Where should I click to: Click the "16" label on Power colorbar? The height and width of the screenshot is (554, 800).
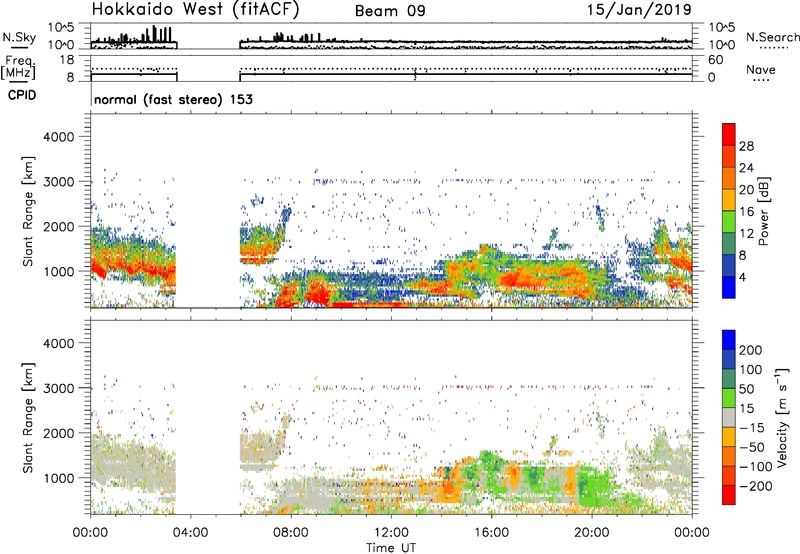tap(746, 212)
